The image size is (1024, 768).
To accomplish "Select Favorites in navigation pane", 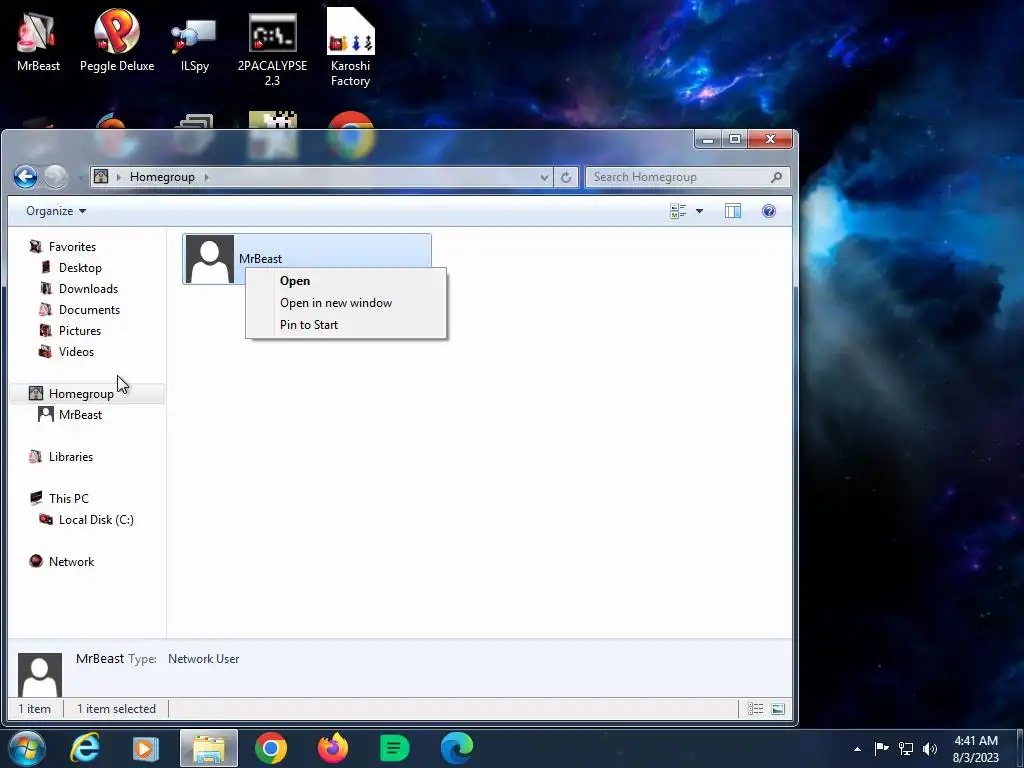I will (x=72, y=247).
